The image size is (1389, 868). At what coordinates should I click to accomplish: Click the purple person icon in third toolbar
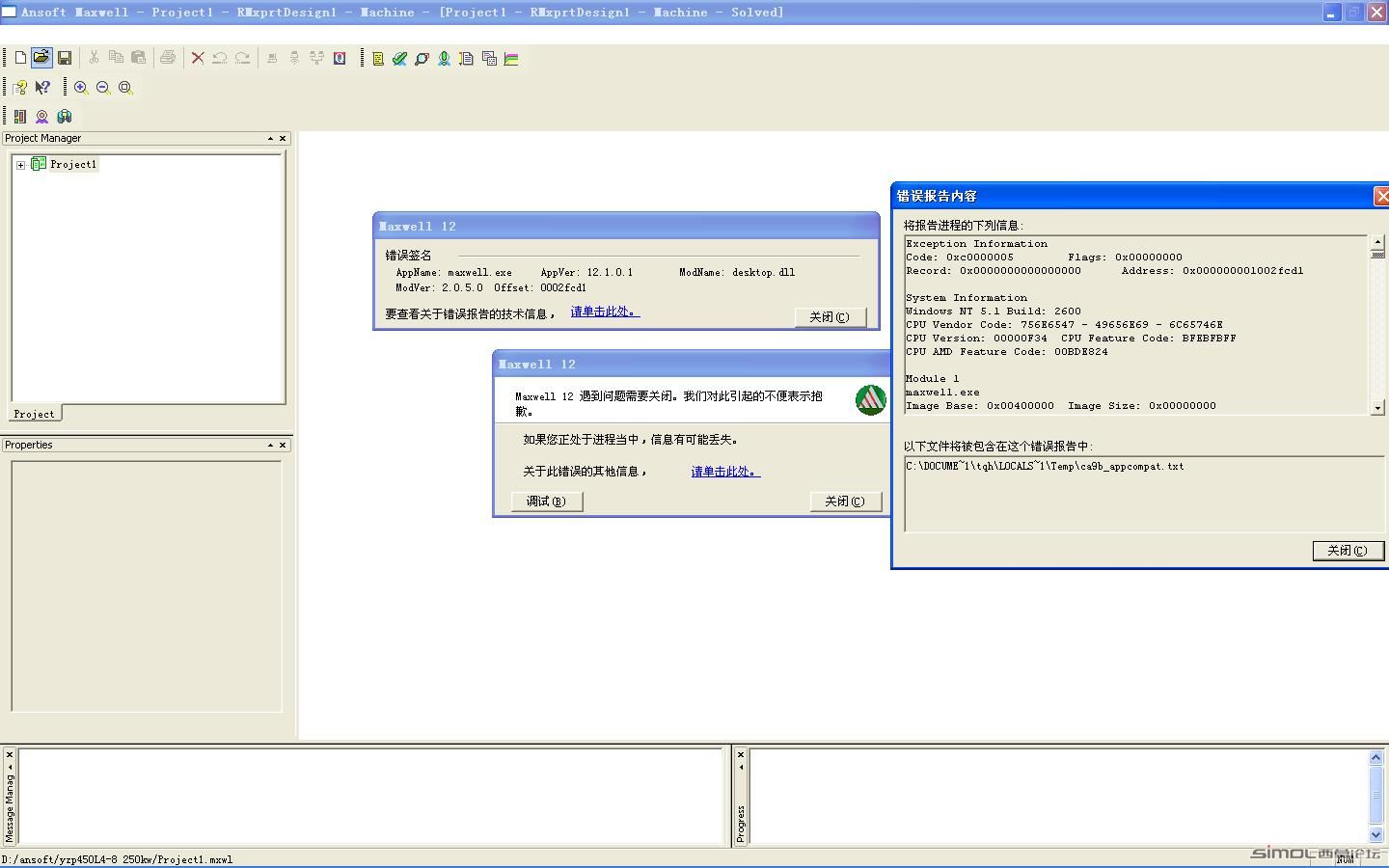pos(41,116)
